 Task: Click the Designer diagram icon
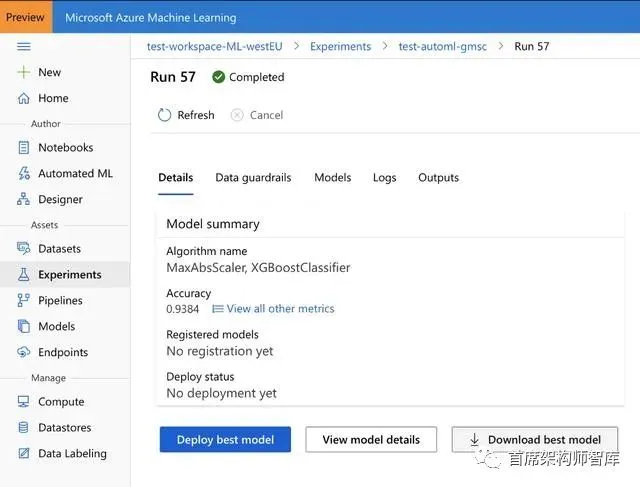(x=24, y=199)
